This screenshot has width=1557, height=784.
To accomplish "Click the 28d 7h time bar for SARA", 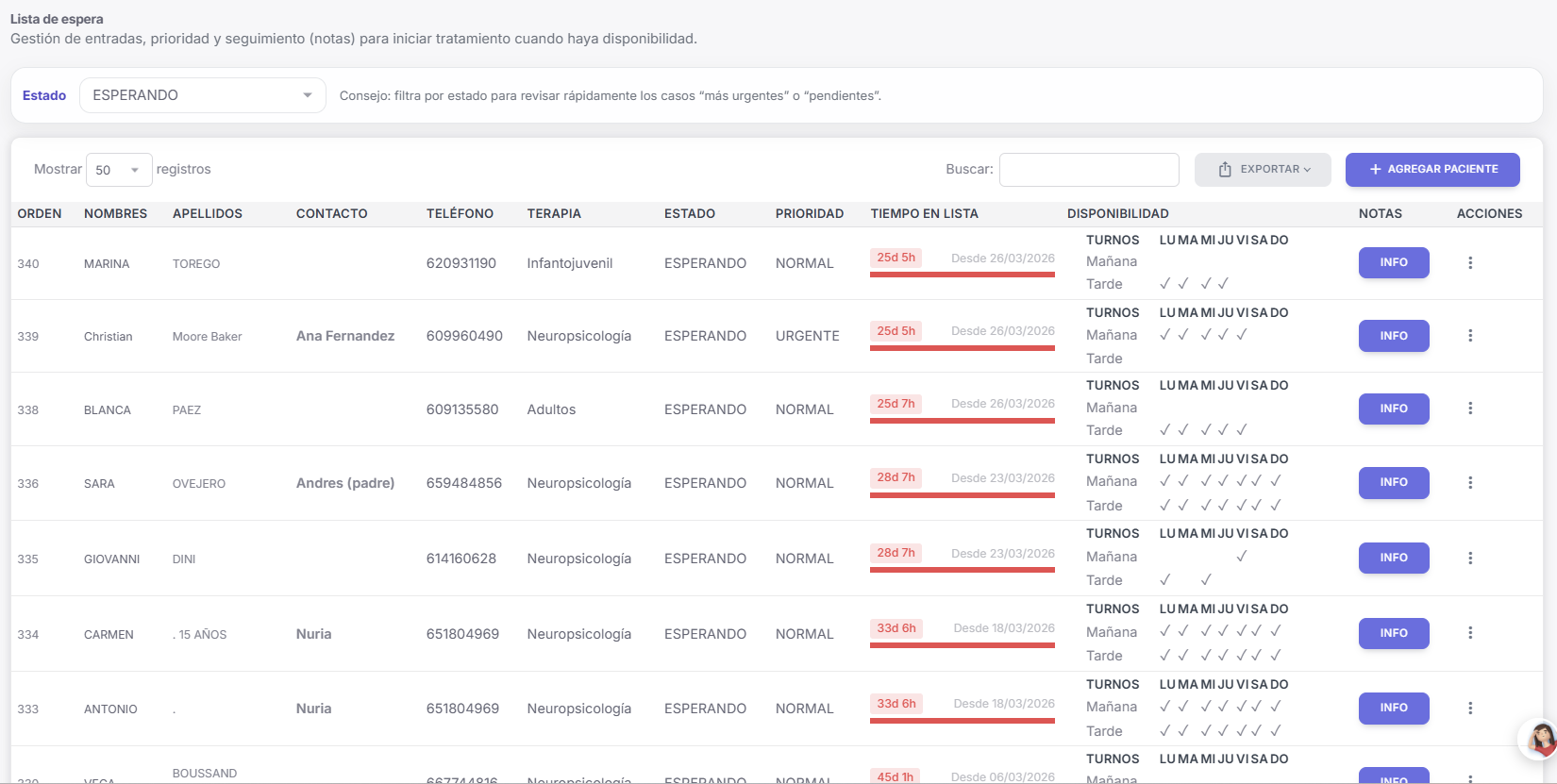I will coord(962,494).
